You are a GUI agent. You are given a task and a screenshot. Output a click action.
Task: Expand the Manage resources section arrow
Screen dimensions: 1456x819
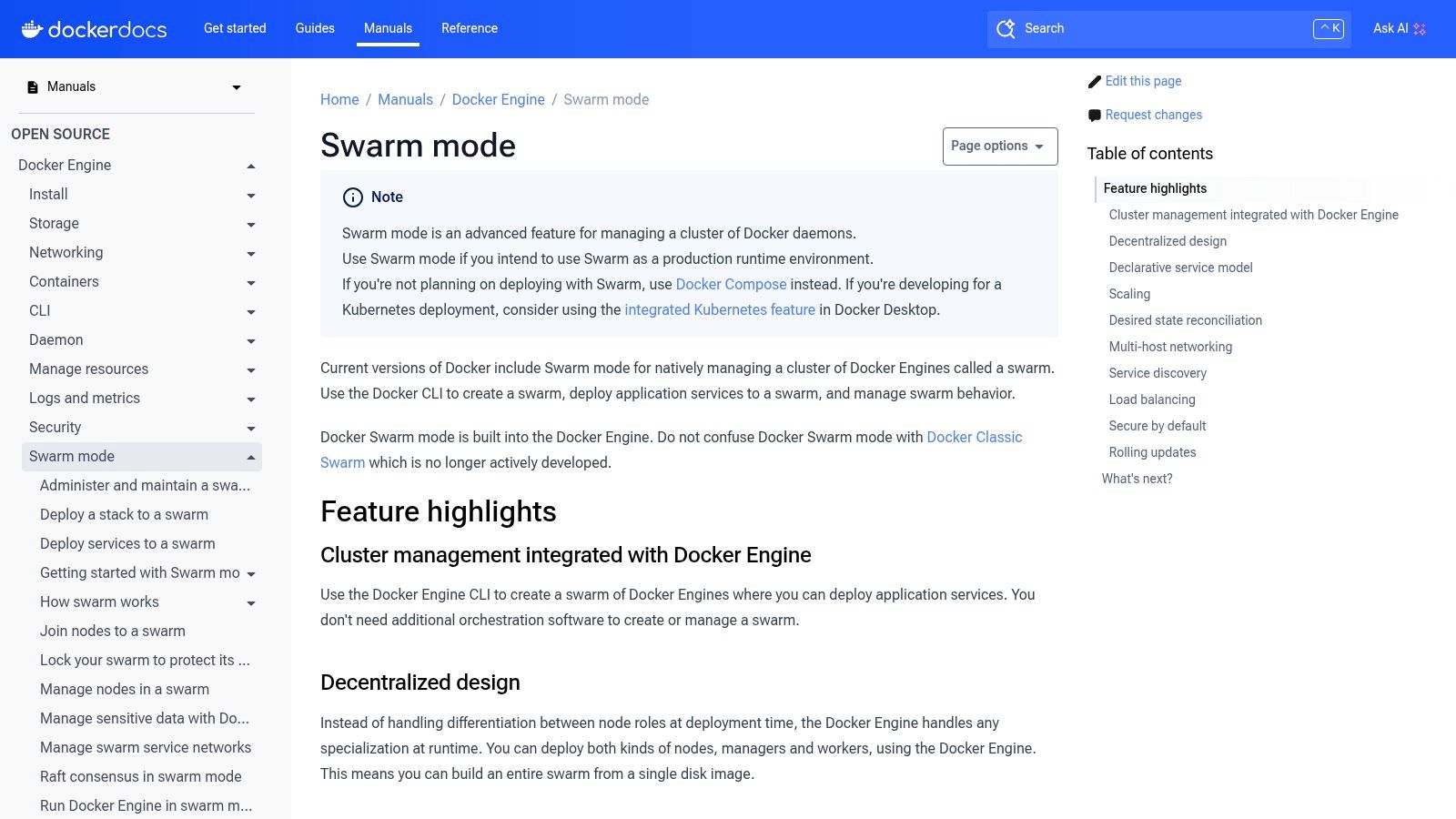(x=251, y=369)
